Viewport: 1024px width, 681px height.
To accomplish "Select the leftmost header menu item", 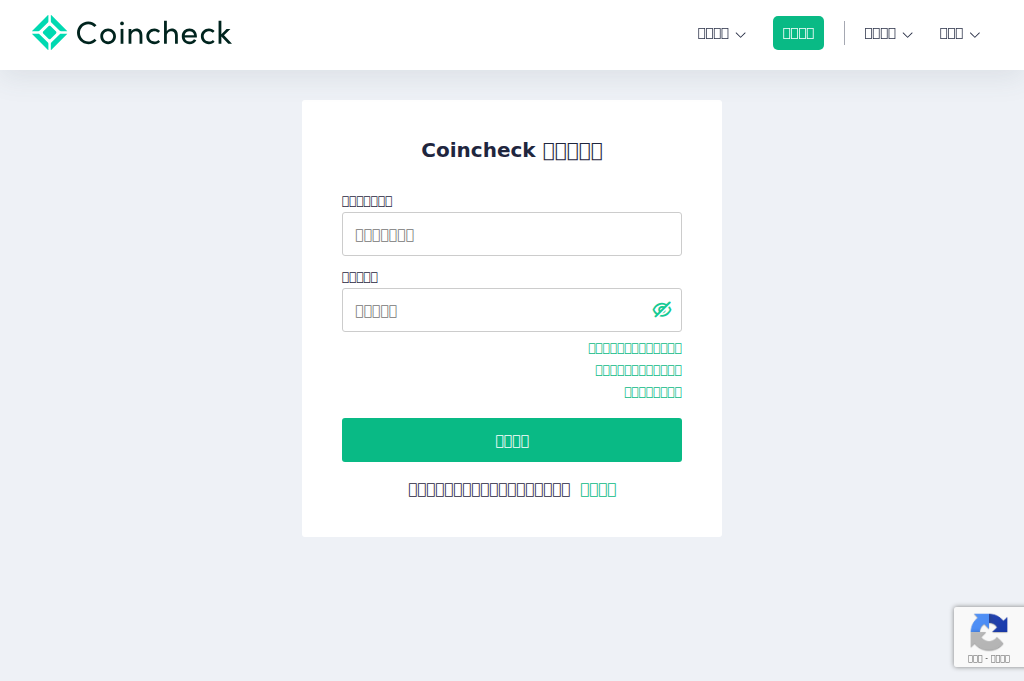I will point(712,33).
